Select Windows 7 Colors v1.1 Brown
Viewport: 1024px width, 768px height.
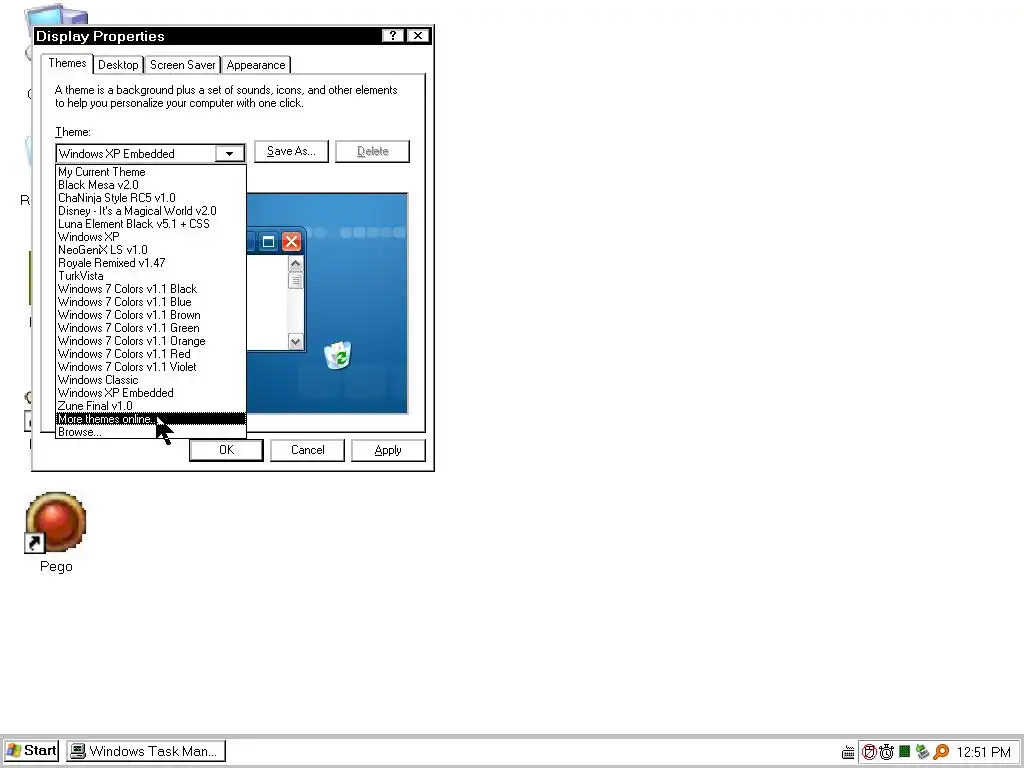click(151, 315)
